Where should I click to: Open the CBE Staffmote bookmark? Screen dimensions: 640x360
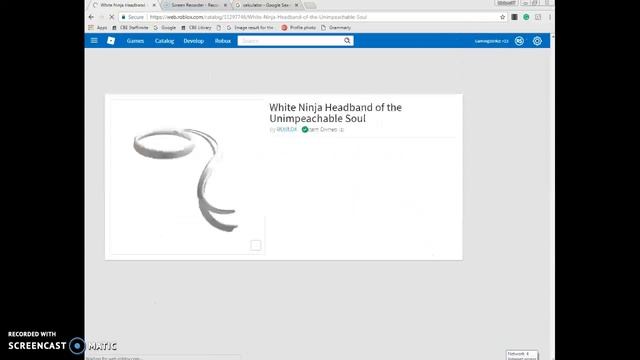tap(130, 28)
